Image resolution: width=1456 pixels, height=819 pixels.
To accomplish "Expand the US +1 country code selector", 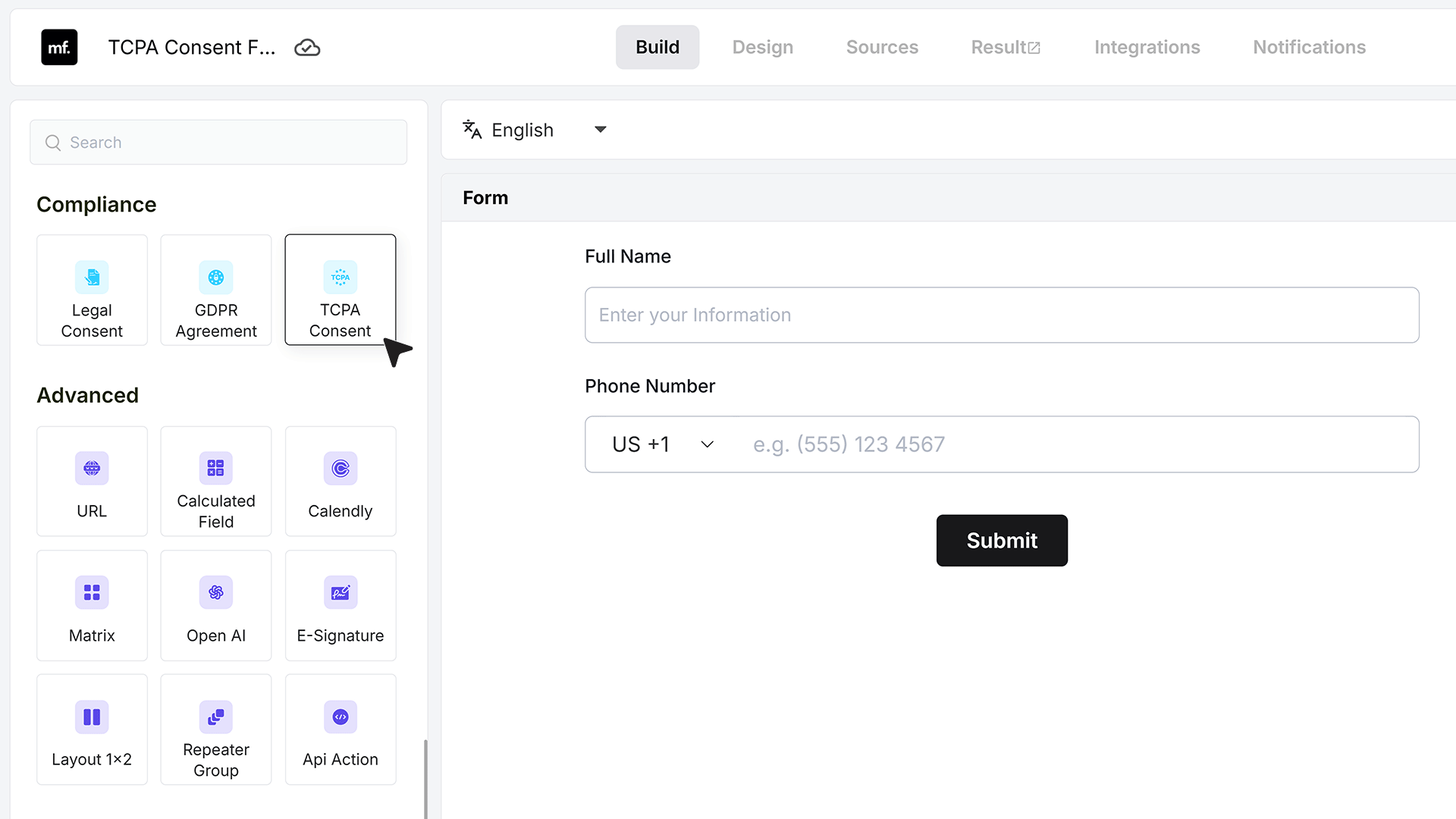I will click(x=663, y=444).
